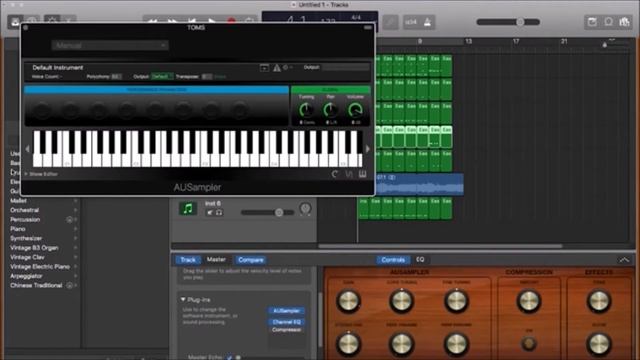This screenshot has width=640, height=360.
Task: Turn the Compression Amount knob
Action: 529,301
